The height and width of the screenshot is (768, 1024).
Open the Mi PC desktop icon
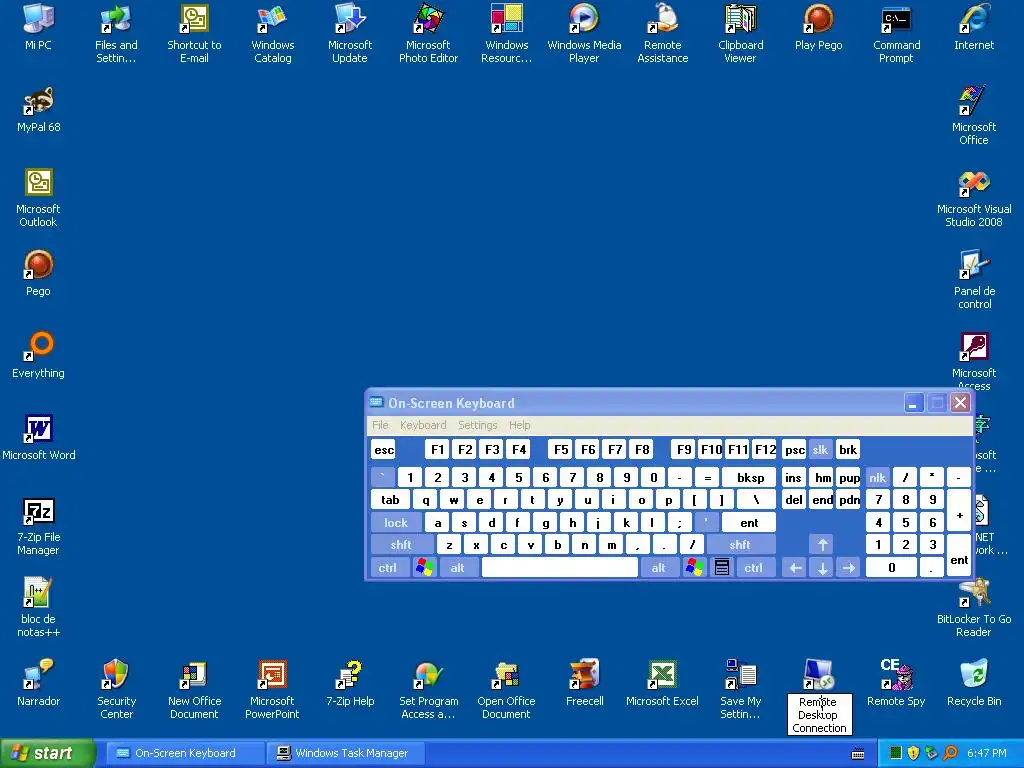38,20
